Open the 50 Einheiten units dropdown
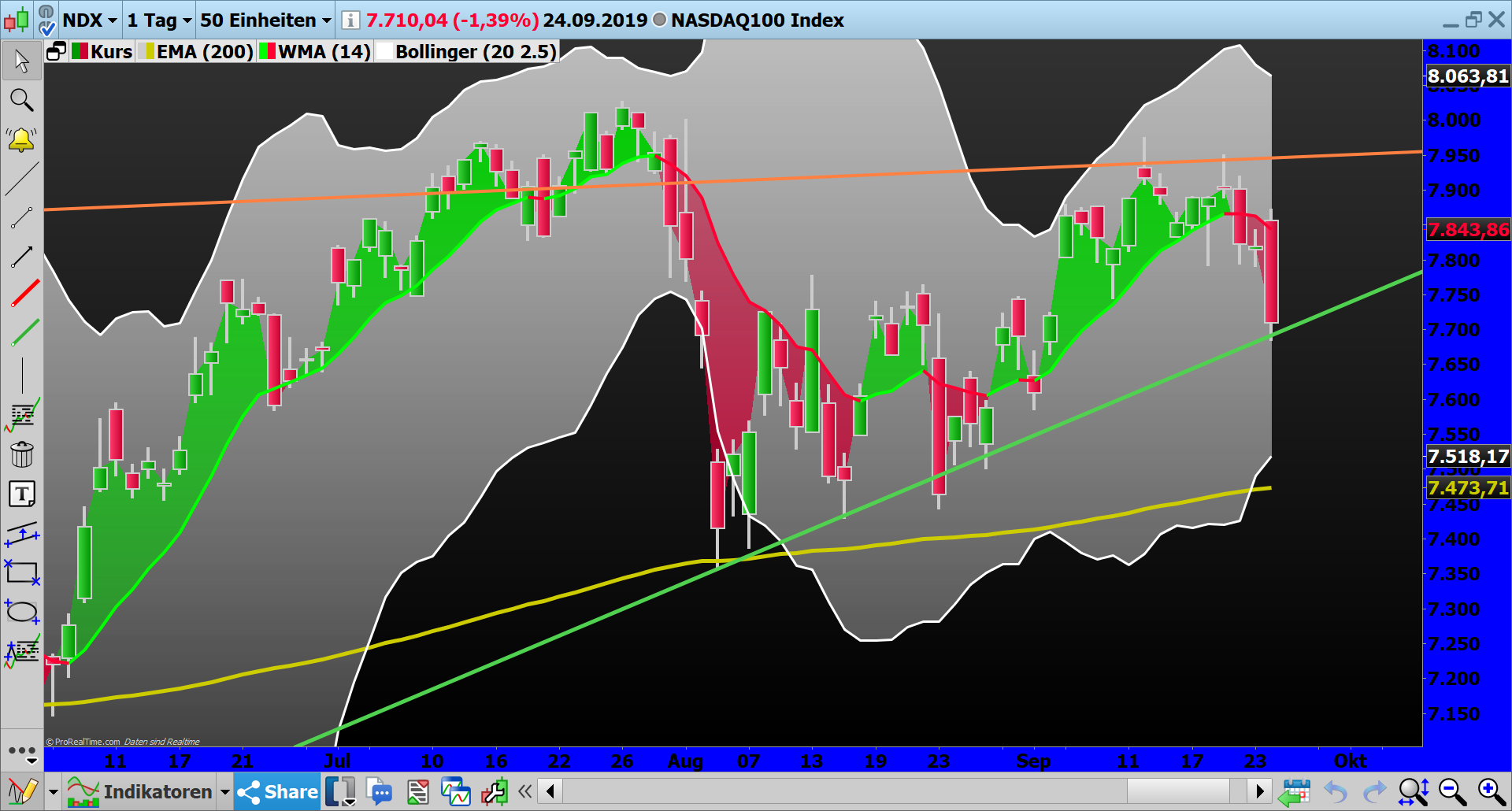This screenshot has height=811, width=1512. [264, 20]
